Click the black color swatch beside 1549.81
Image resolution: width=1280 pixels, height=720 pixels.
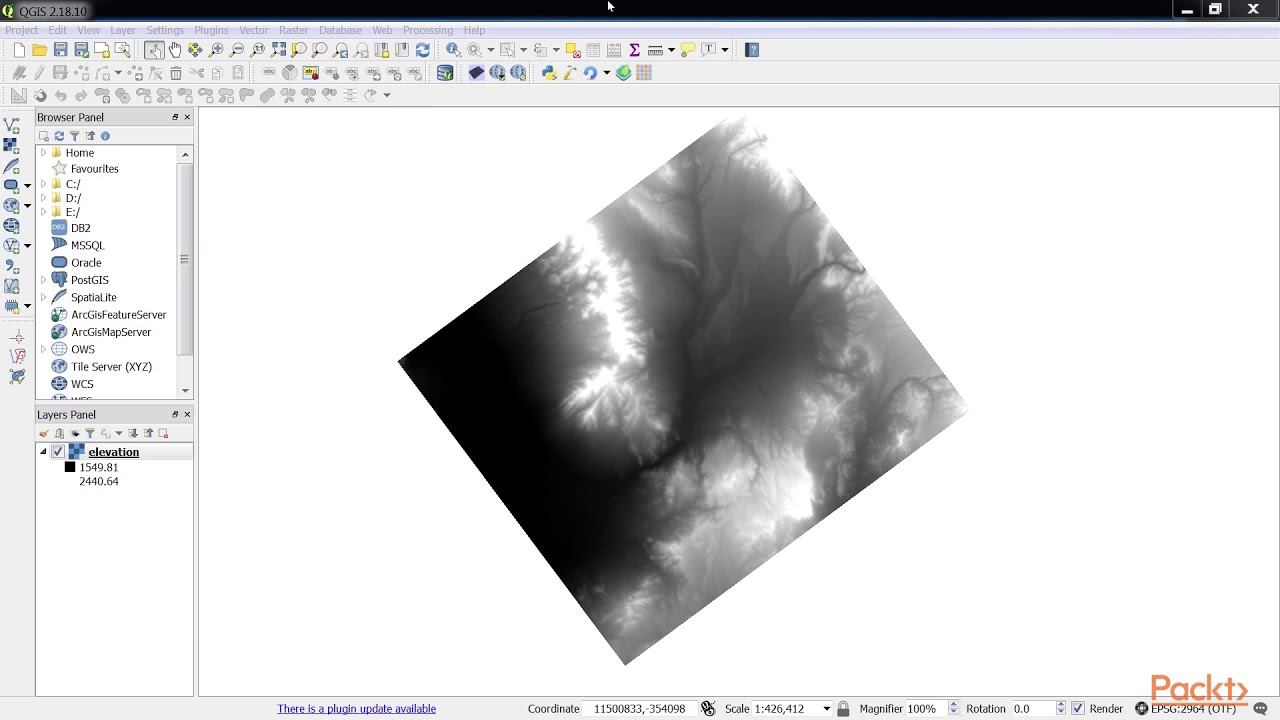click(x=70, y=467)
